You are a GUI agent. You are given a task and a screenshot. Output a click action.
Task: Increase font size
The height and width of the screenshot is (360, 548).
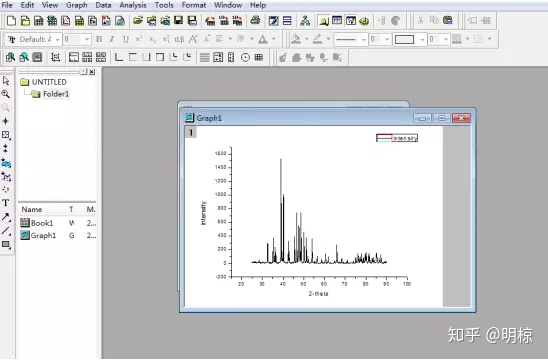193,39
